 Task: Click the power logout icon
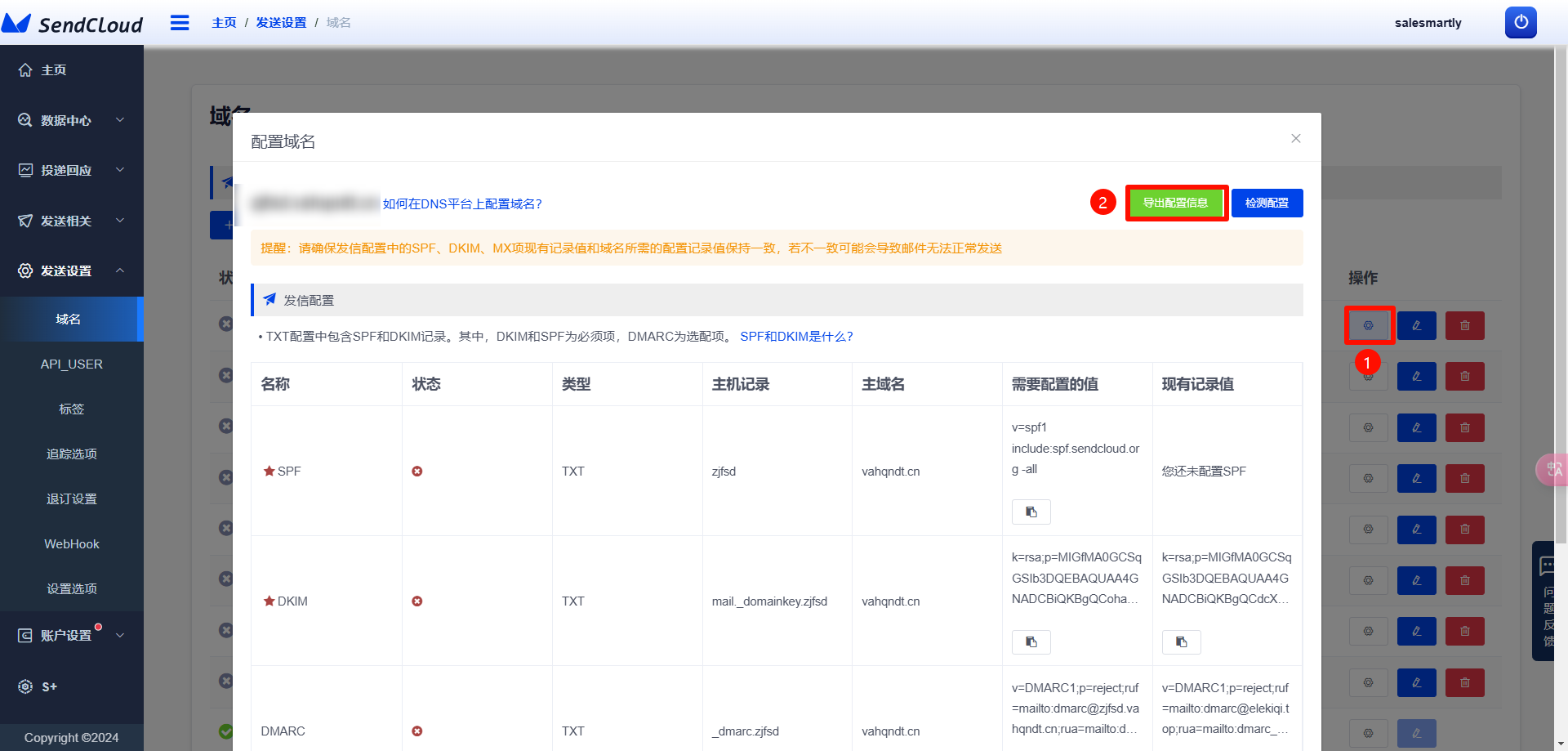pyautogui.click(x=1521, y=23)
